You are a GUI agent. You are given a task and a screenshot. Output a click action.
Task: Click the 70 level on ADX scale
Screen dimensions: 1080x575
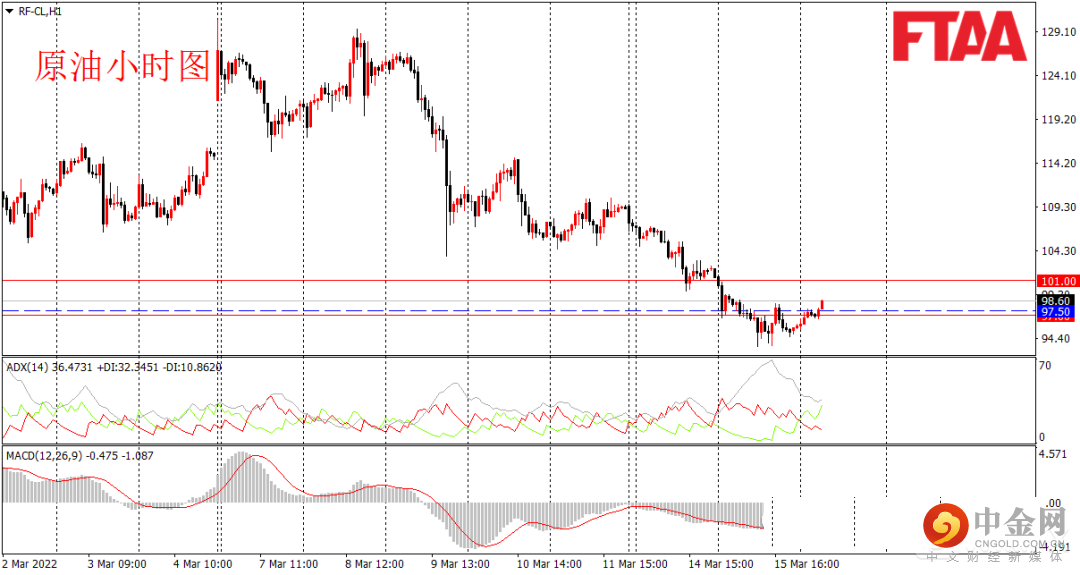coord(1045,366)
